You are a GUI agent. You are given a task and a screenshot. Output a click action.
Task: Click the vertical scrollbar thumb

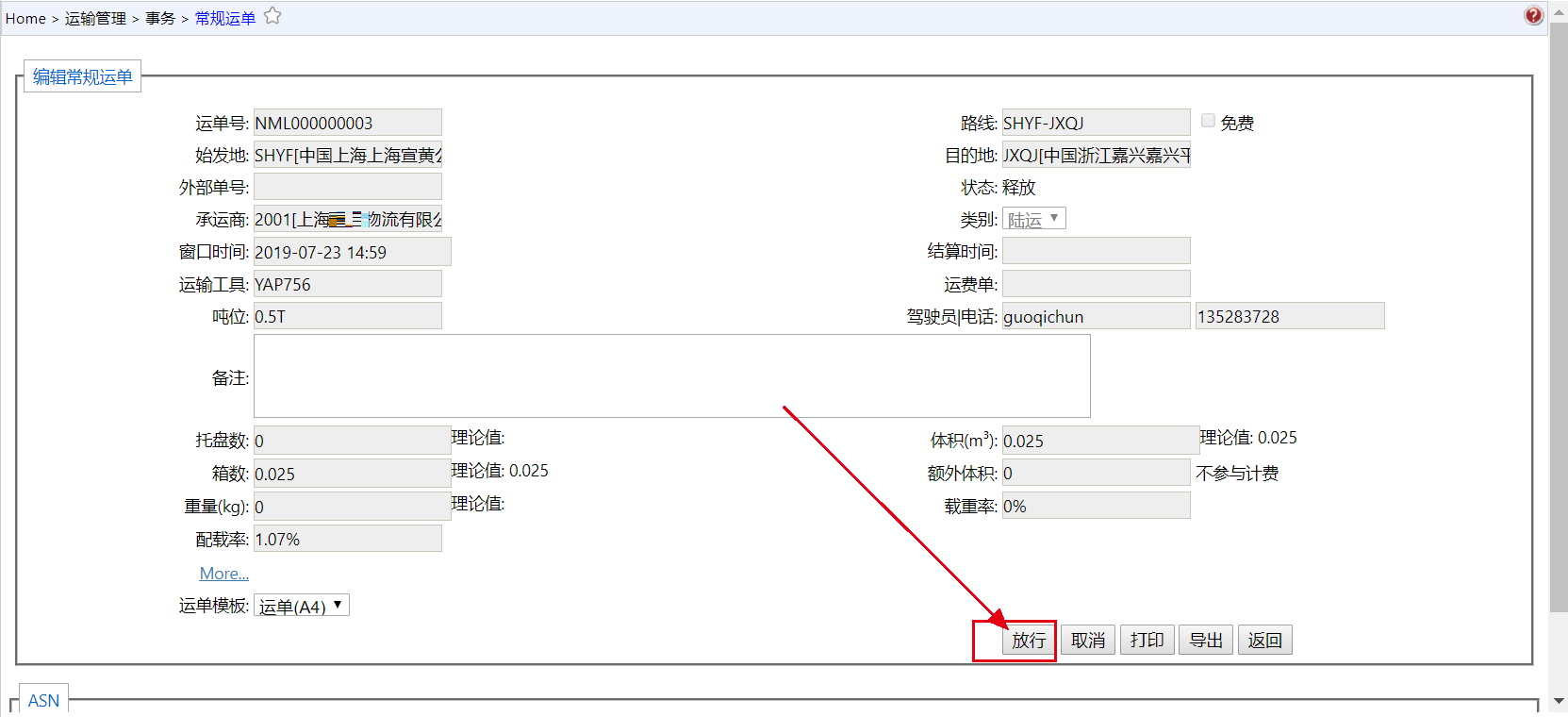(1559, 317)
